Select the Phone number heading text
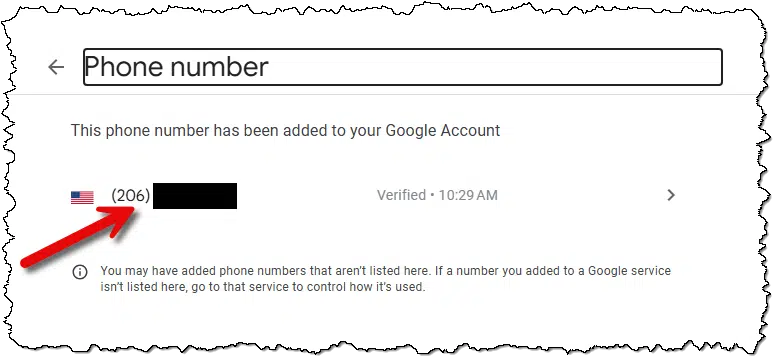The image size is (779, 363). point(177,67)
